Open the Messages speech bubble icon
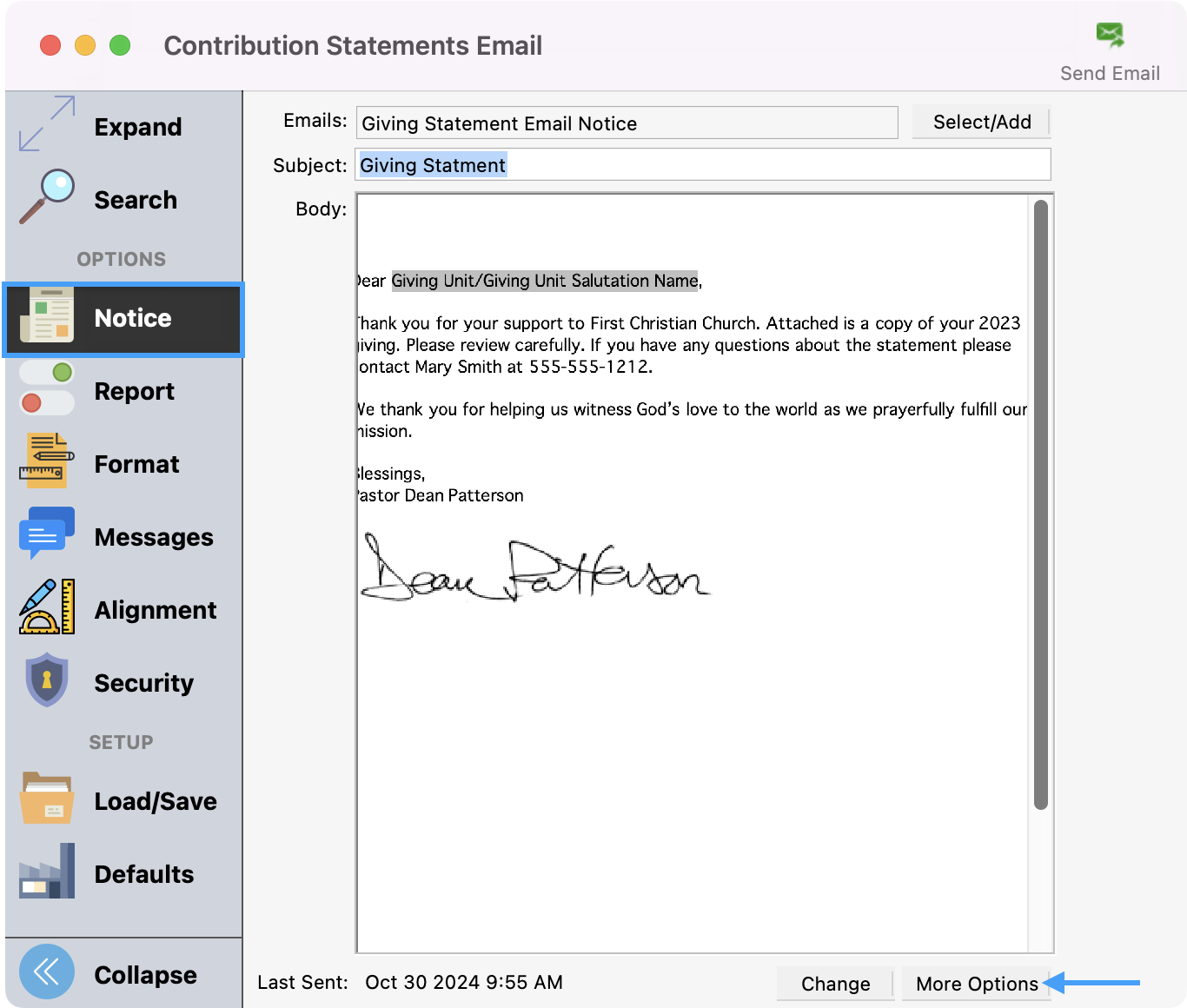The height and width of the screenshot is (1008, 1187). pyautogui.click(x=47, y=534)
